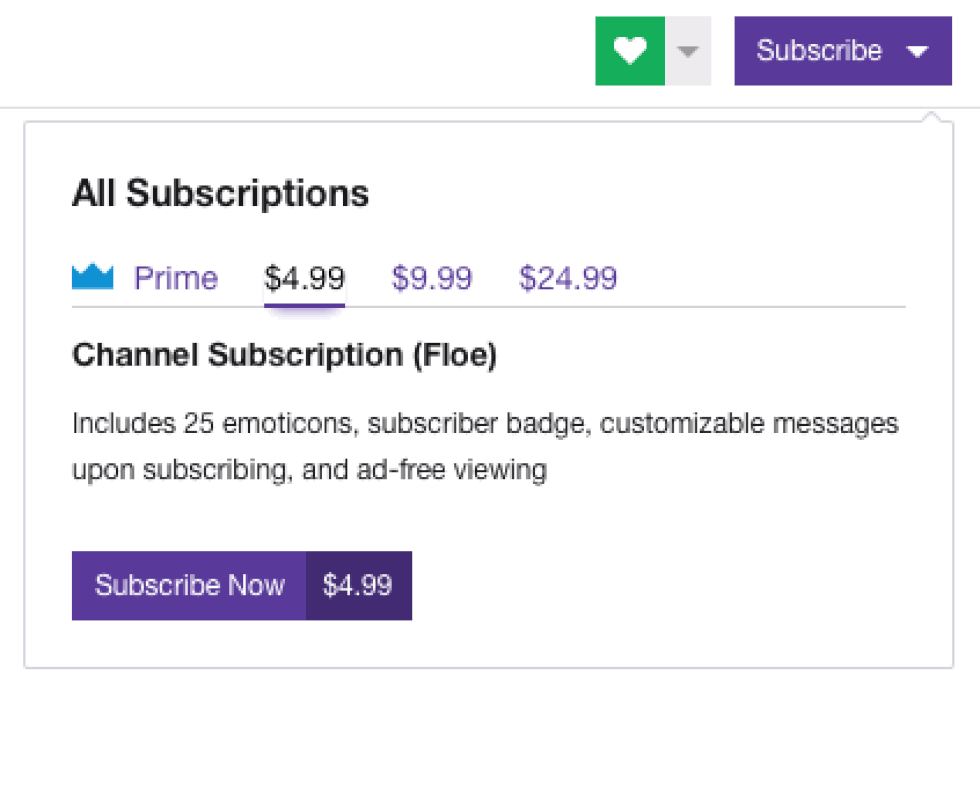This screenshot has width=980, height=785.
Task: Click the purple underline beneath $4.99 tab
Action: click(304, 305)
